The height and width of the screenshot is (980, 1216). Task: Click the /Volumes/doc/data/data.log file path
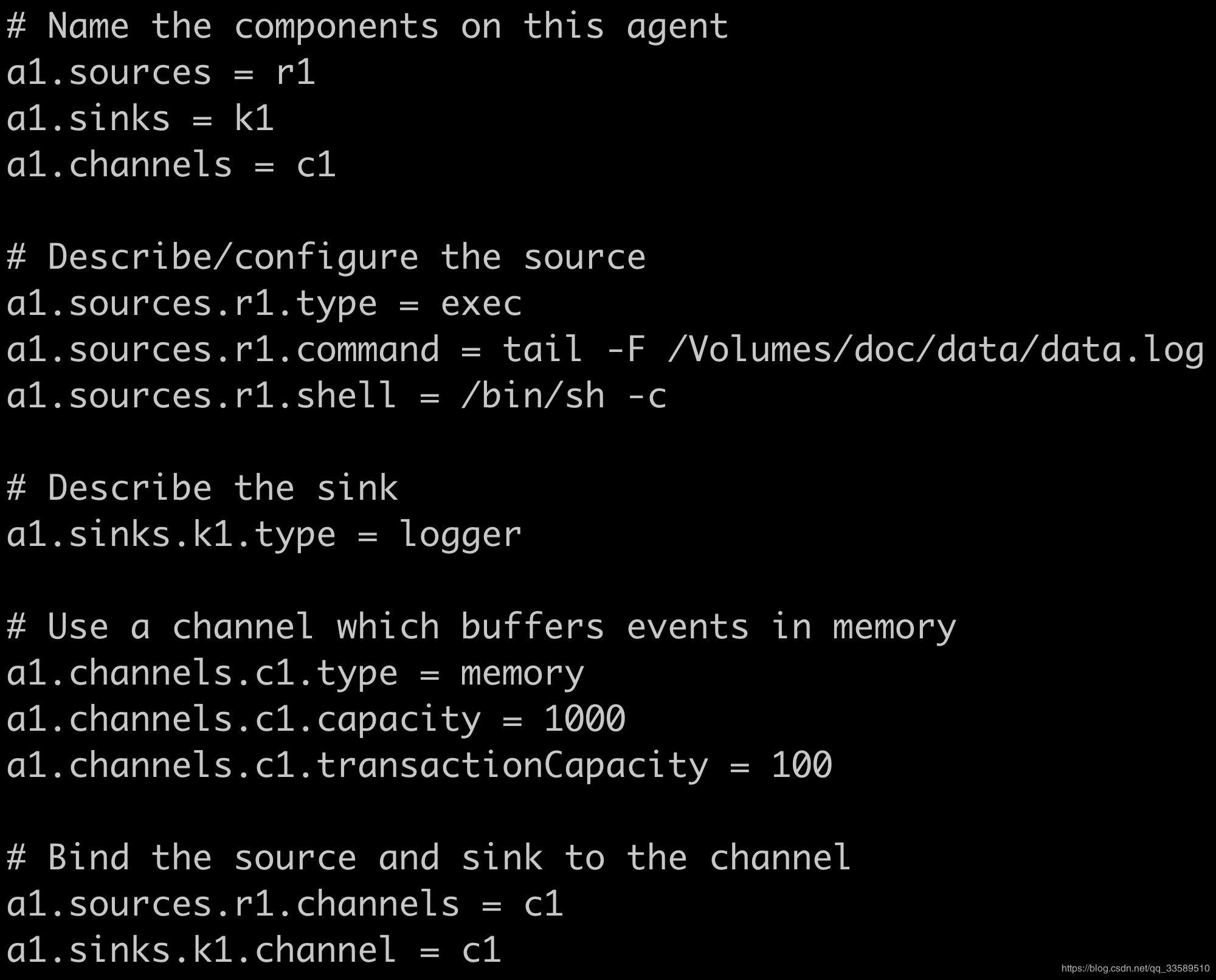(x=936, y=350)
